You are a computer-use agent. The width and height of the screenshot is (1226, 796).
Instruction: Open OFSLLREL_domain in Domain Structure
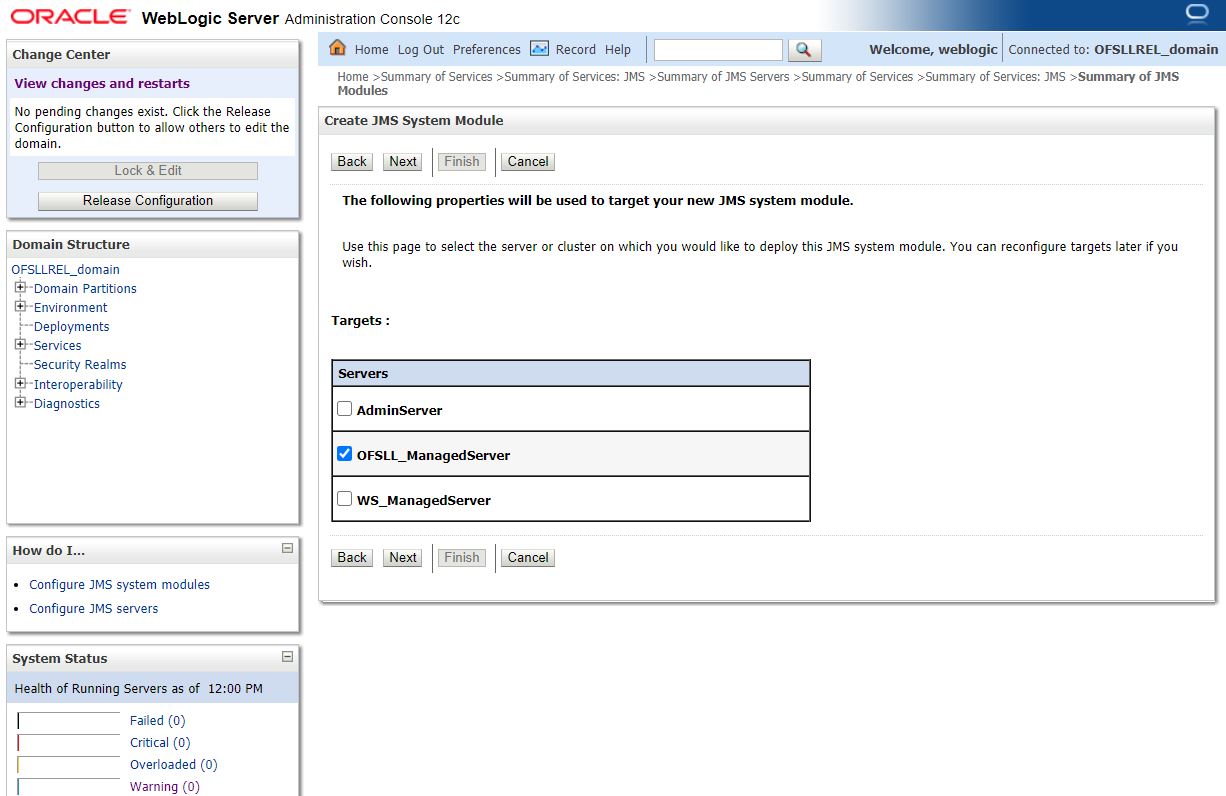[65, 269]
